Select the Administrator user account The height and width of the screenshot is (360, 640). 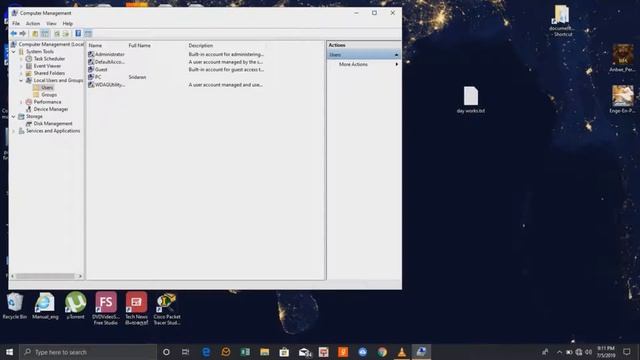(109, 54)
